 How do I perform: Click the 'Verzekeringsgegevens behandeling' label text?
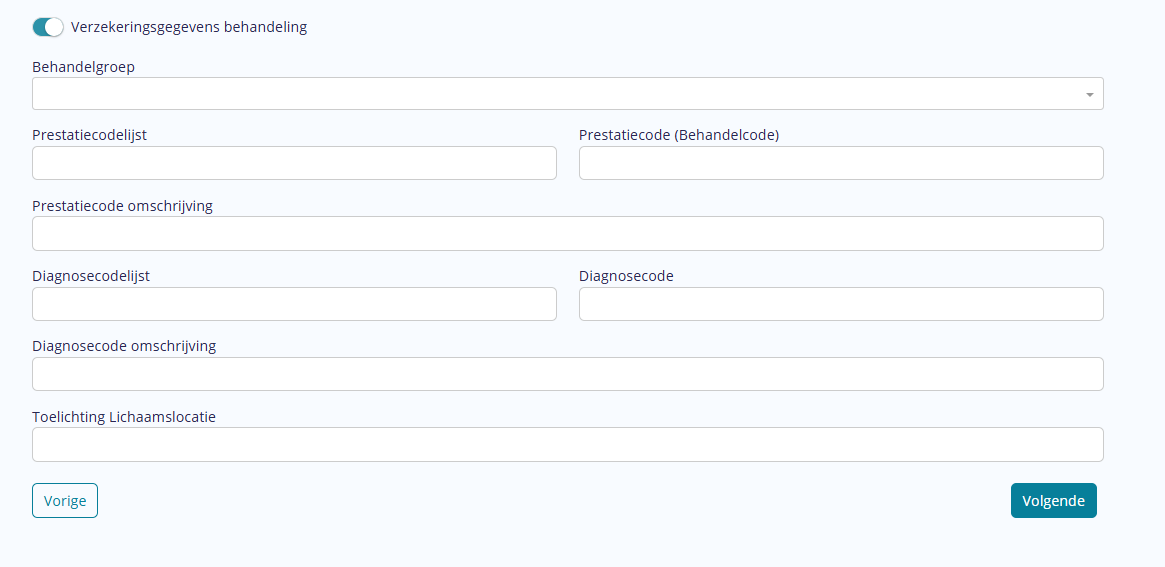[x=189, y=27]
